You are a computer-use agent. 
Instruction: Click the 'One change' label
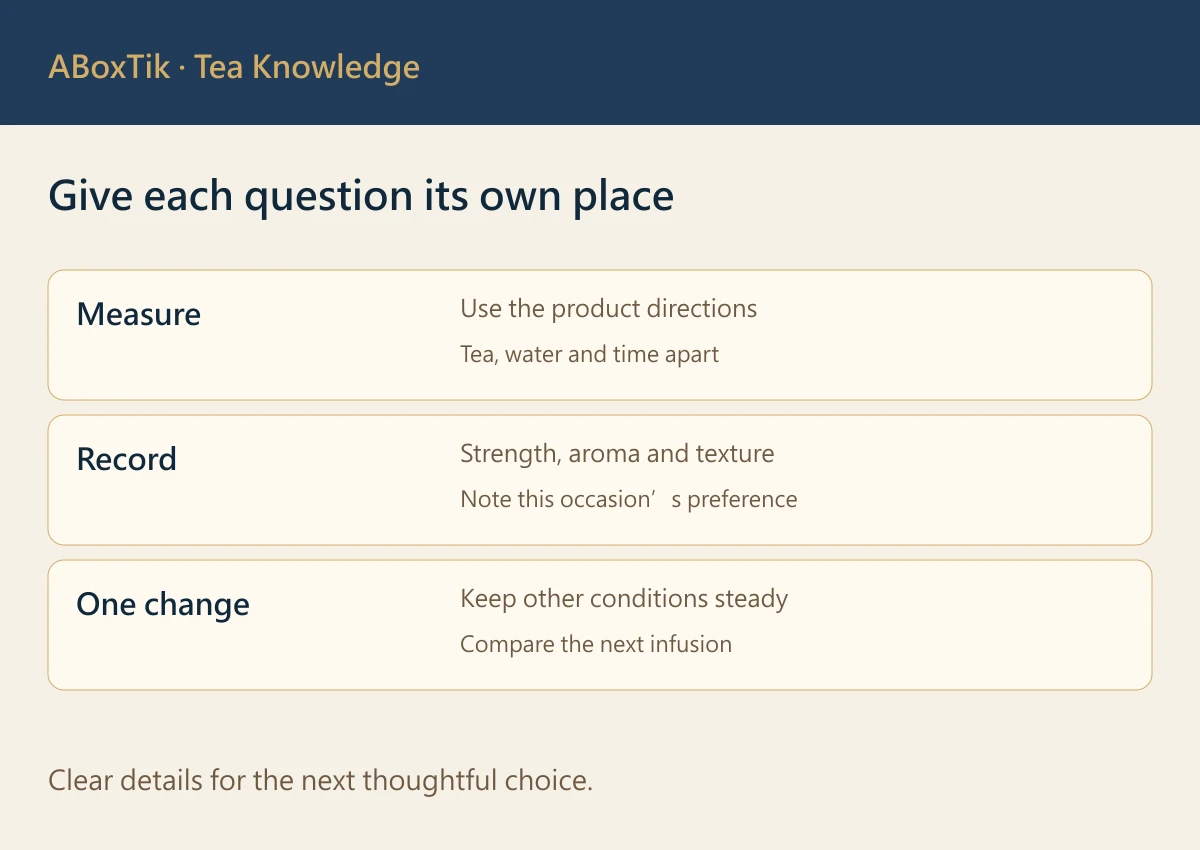point(163,605)
